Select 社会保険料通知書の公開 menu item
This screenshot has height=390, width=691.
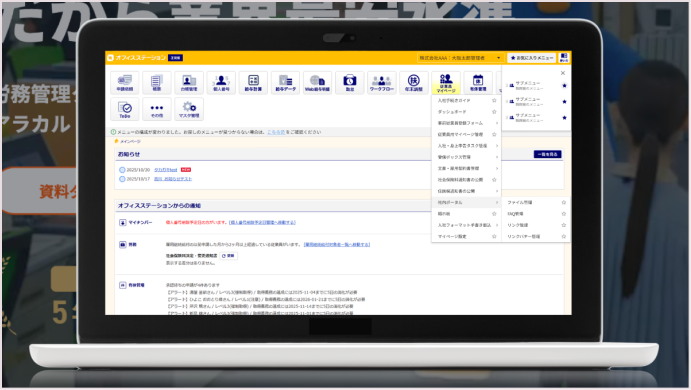pos(460,180)
